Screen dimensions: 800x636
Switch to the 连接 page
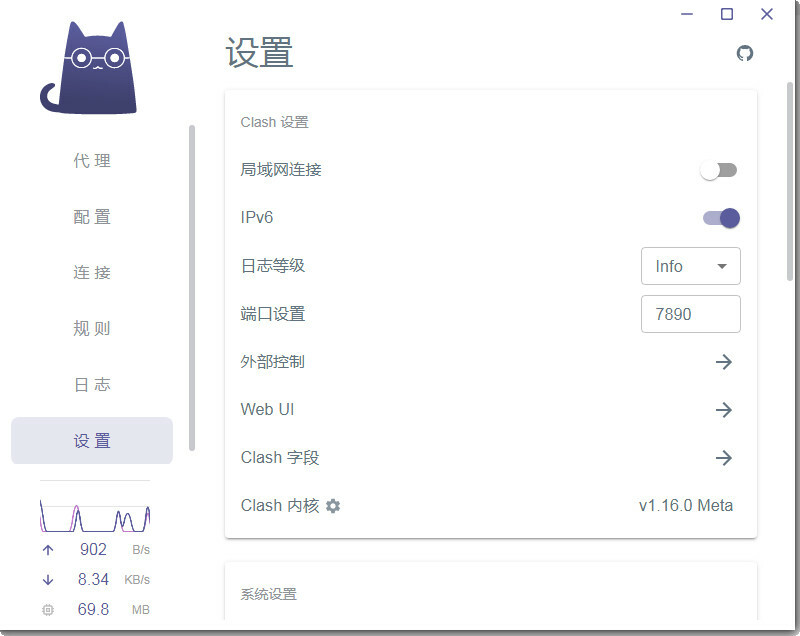point(92,272)
